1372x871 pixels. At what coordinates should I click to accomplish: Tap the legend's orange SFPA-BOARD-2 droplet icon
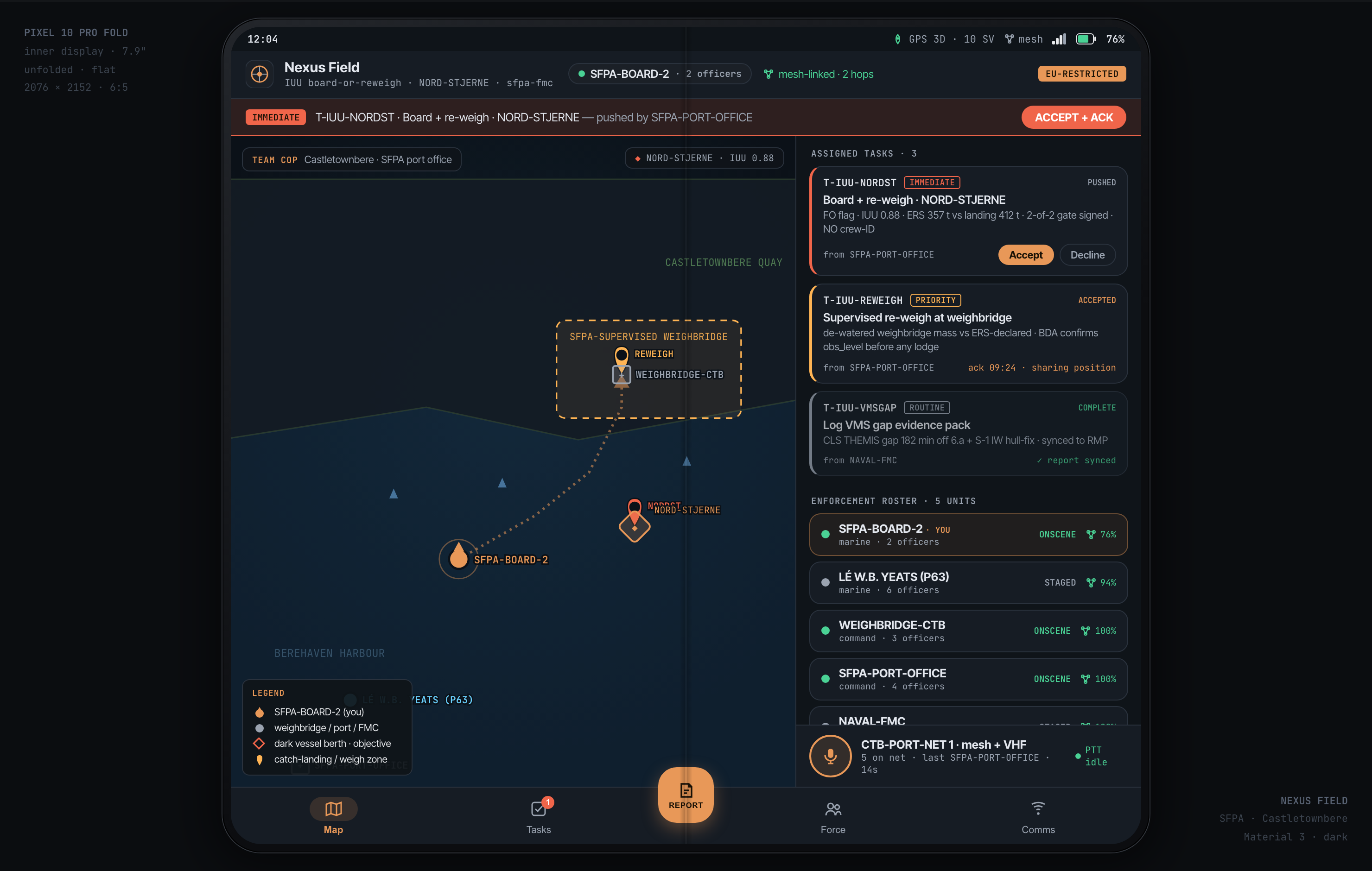[x=259, y=712]
